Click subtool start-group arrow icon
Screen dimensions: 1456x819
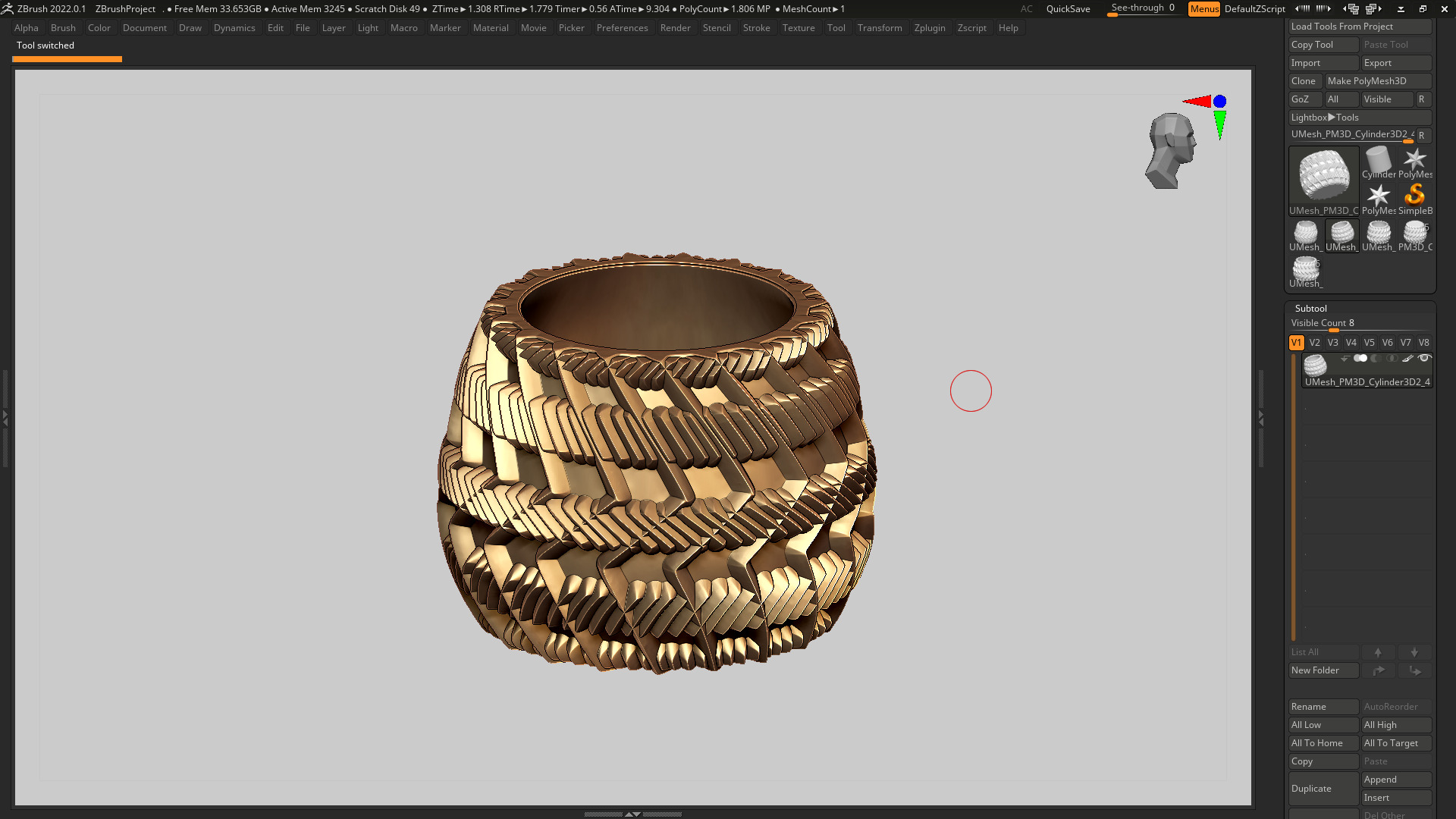1345,358
